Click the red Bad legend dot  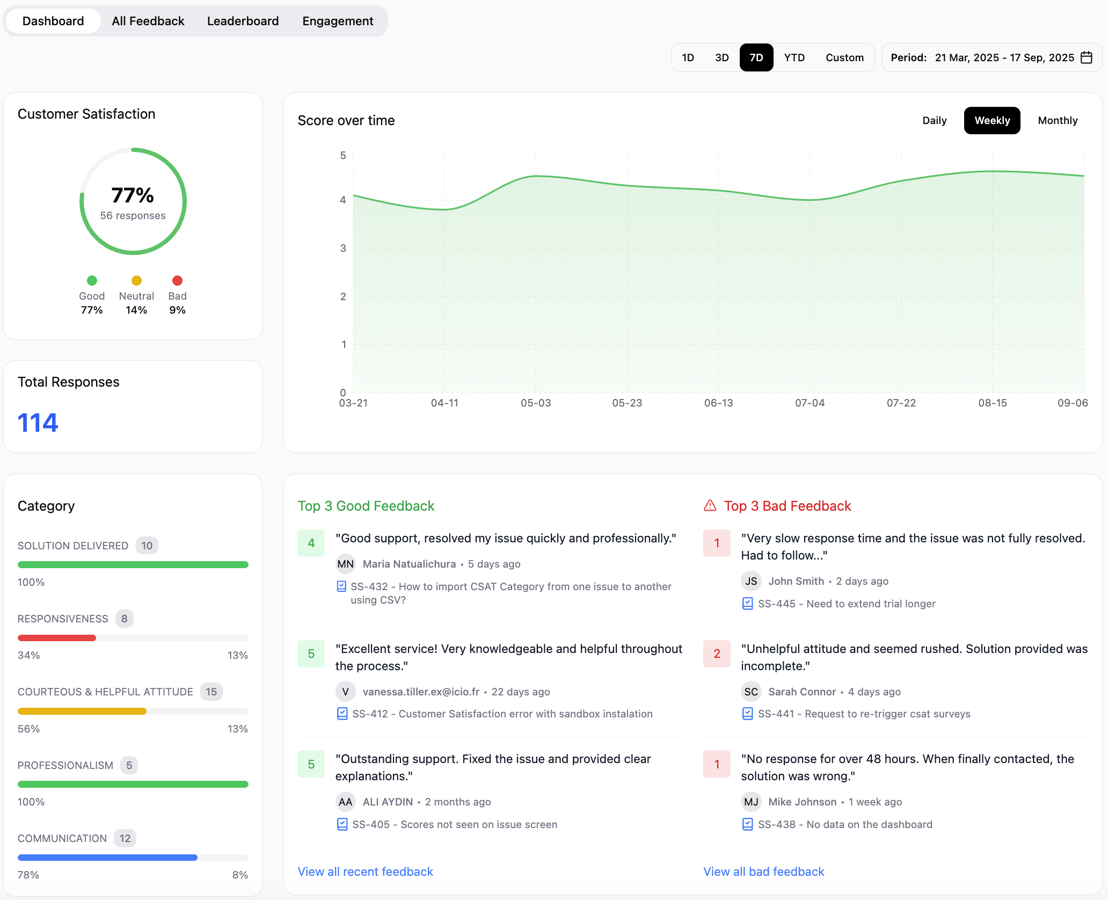[177, 280]
